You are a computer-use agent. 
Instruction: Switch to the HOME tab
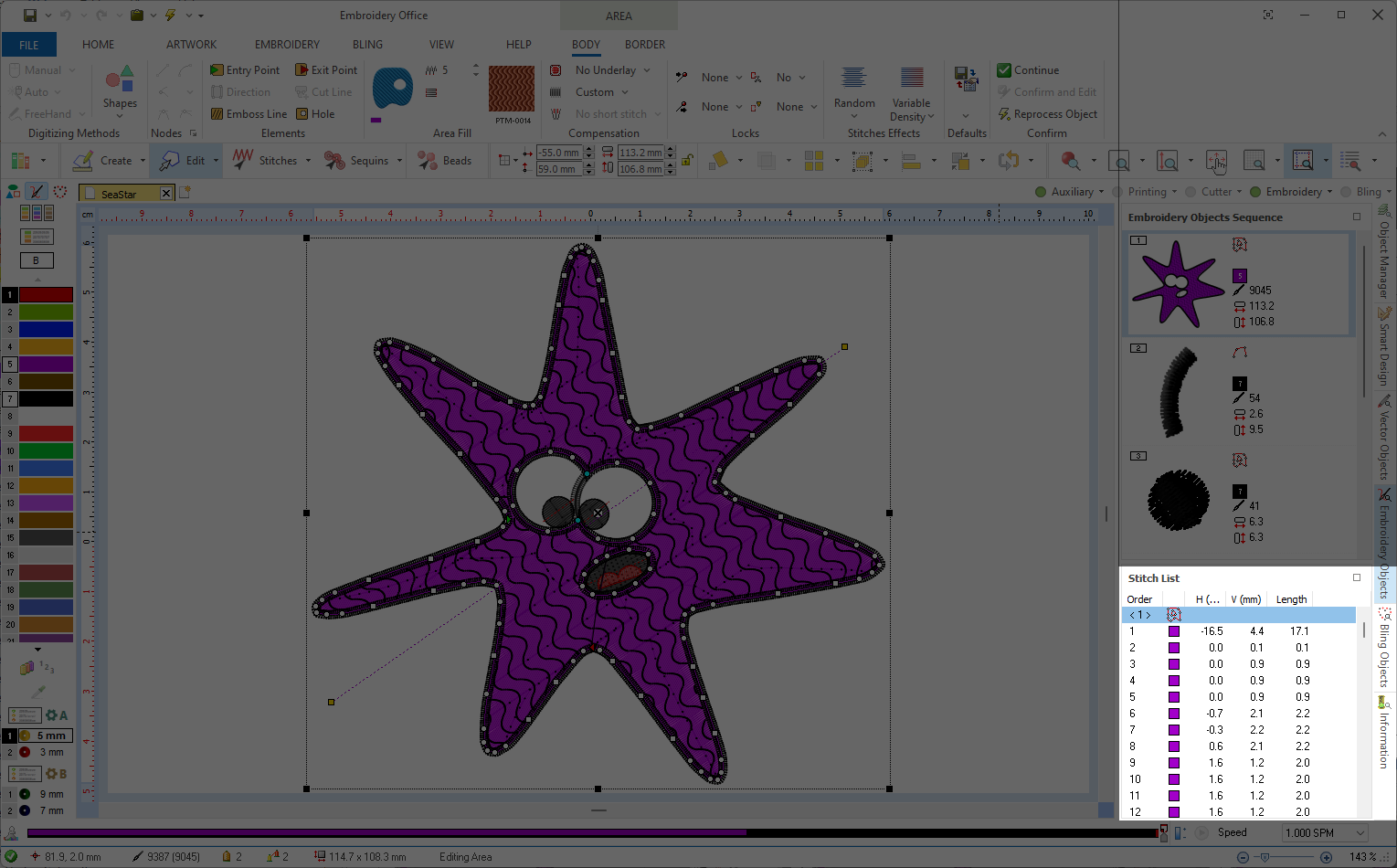(x=99, y=45)
